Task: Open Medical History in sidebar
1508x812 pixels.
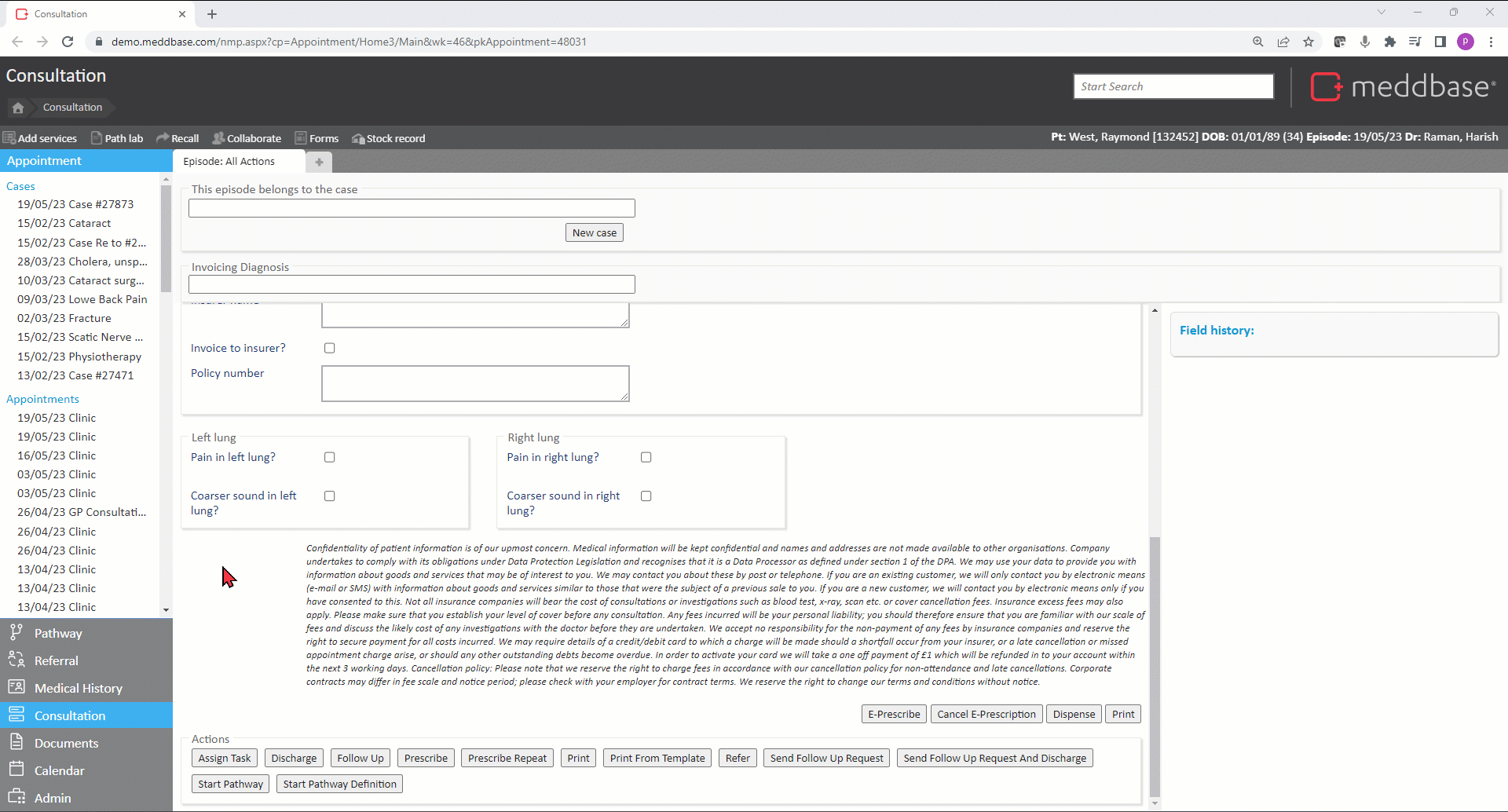Action: 78,688
